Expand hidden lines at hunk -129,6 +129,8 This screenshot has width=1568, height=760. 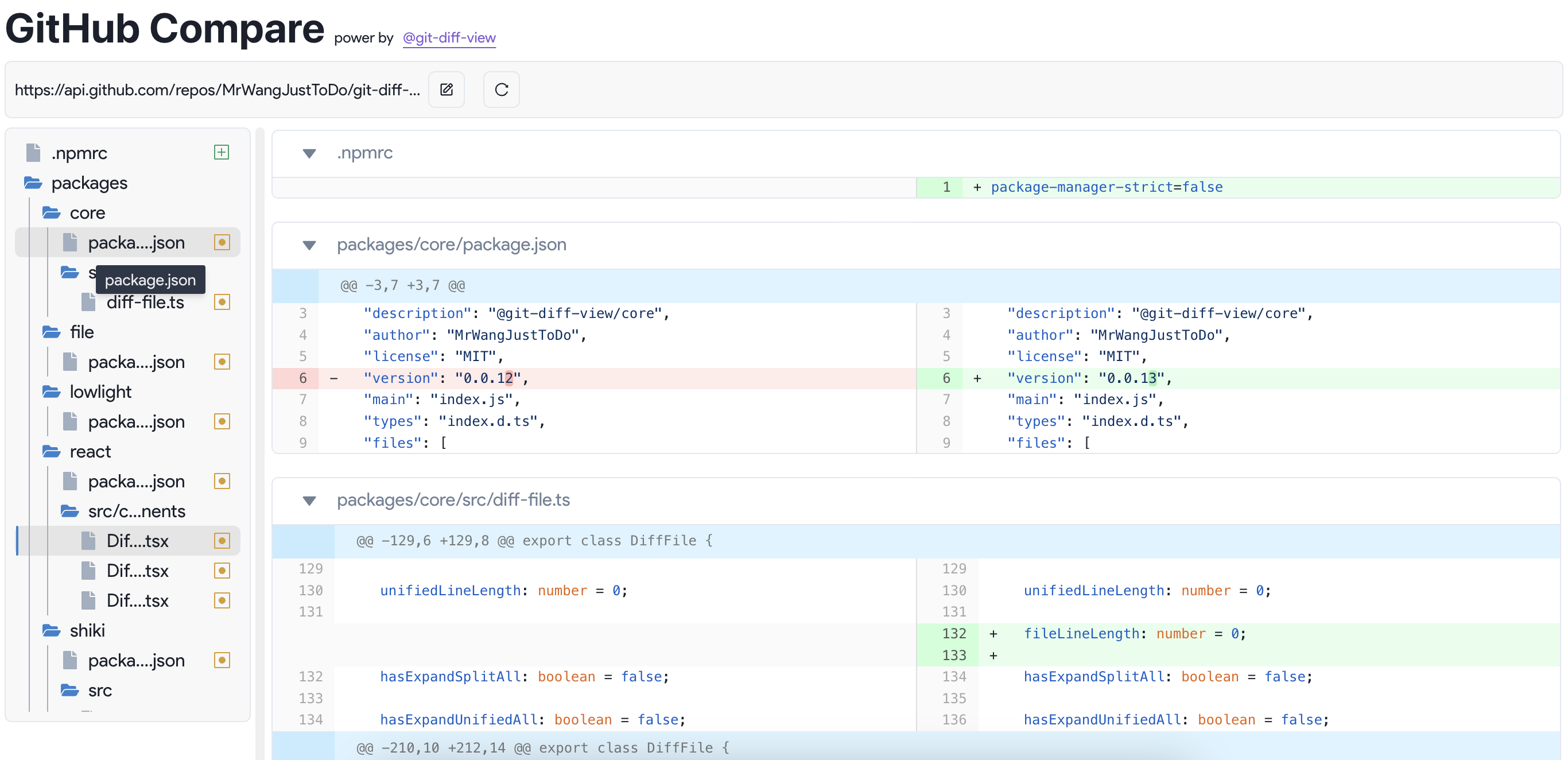pyautogui.click(x=303, y=541)
